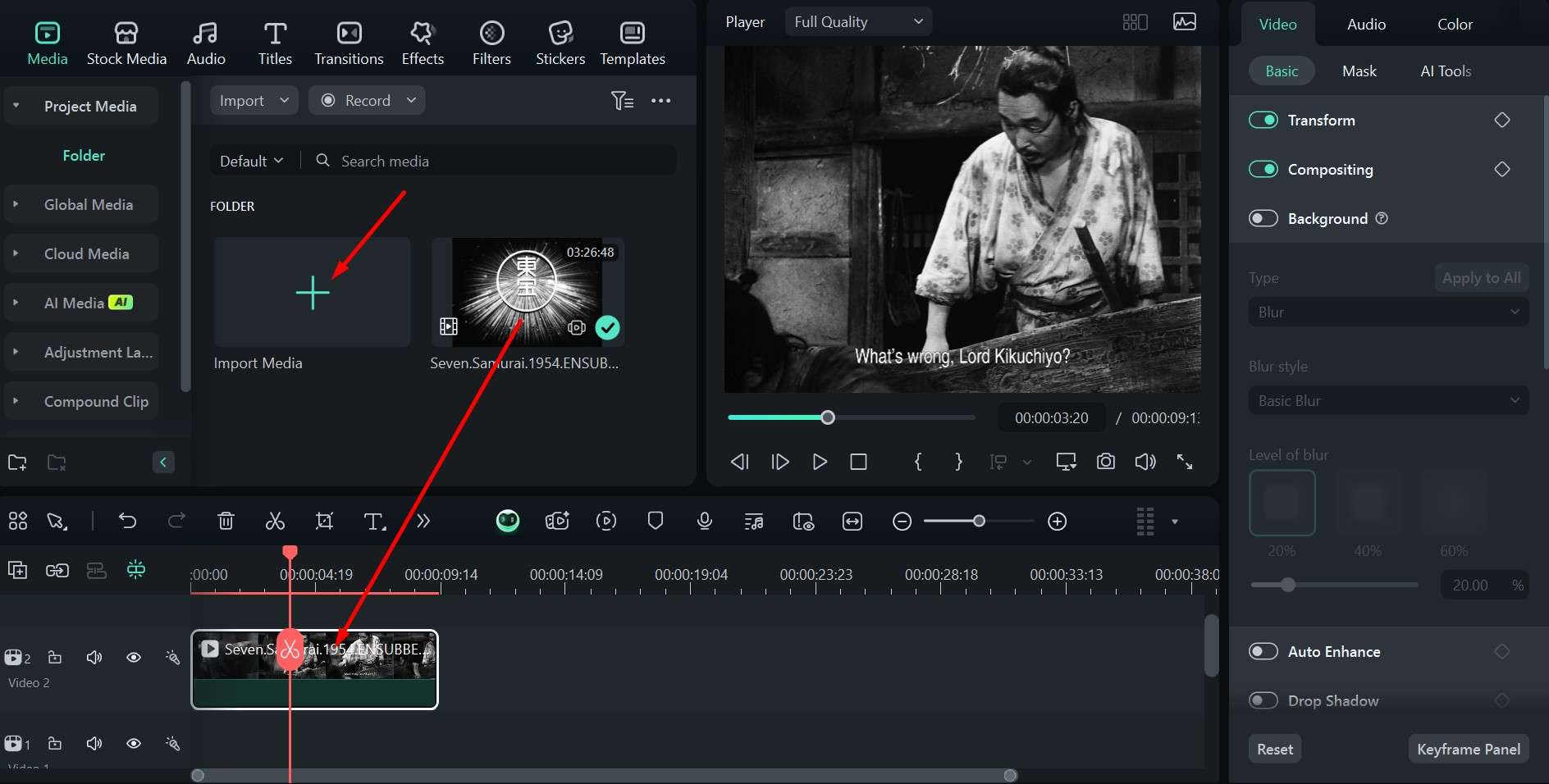Viewport: 1549px width, 784px height.
Task: Enable the Drop Shadow switch
Action: click(x=1263, y=701)
